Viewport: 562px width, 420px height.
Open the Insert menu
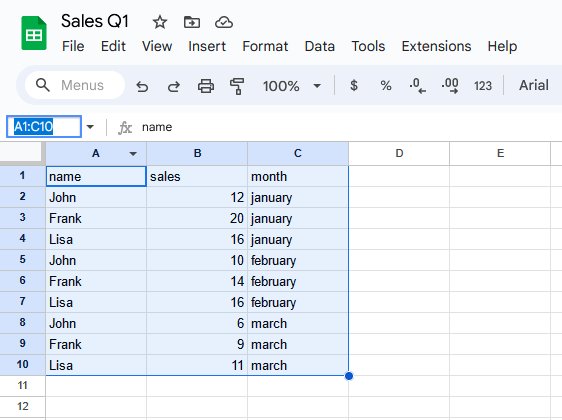click(207, 46)
